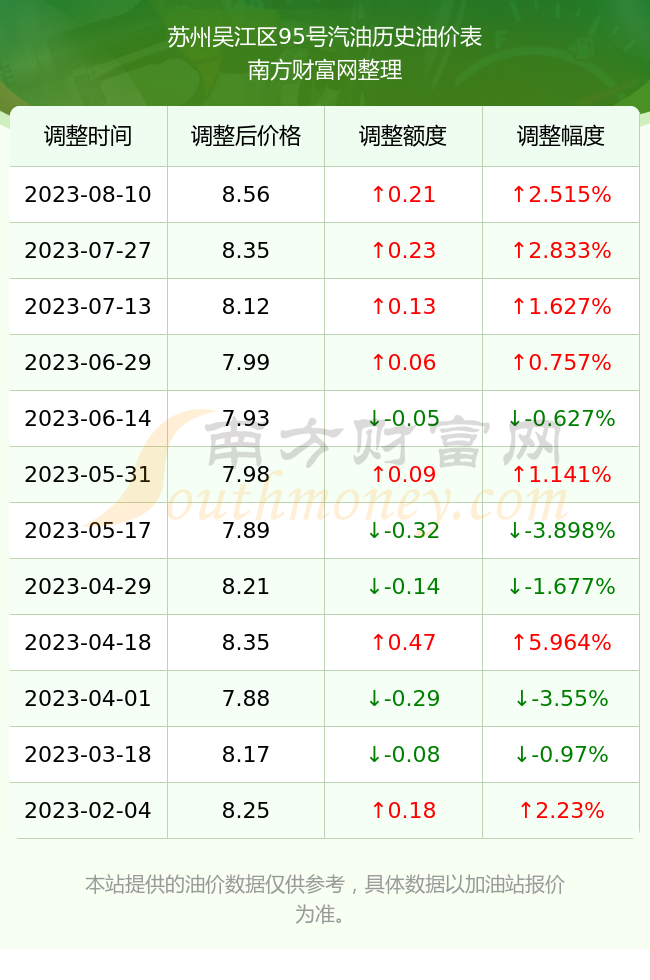650x980 pixels.
Task: Click the ↑5.964% percentage cell
Action: (x=561, y=642)
